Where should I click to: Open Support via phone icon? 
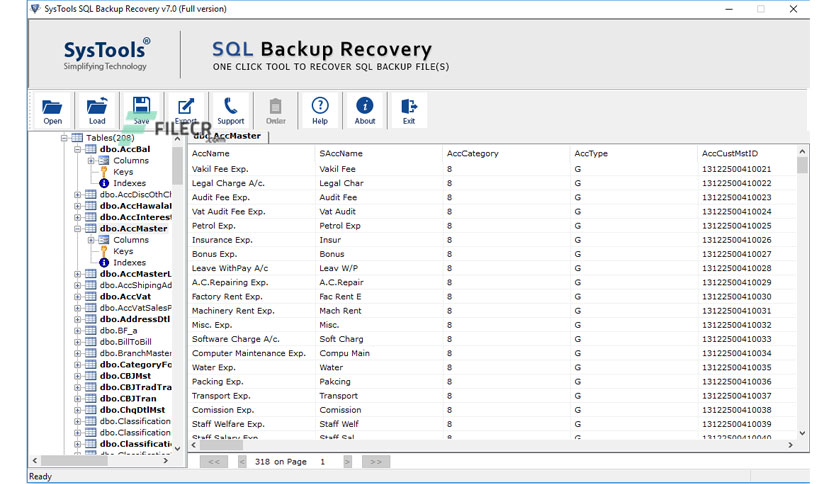[x=230, y=106]
